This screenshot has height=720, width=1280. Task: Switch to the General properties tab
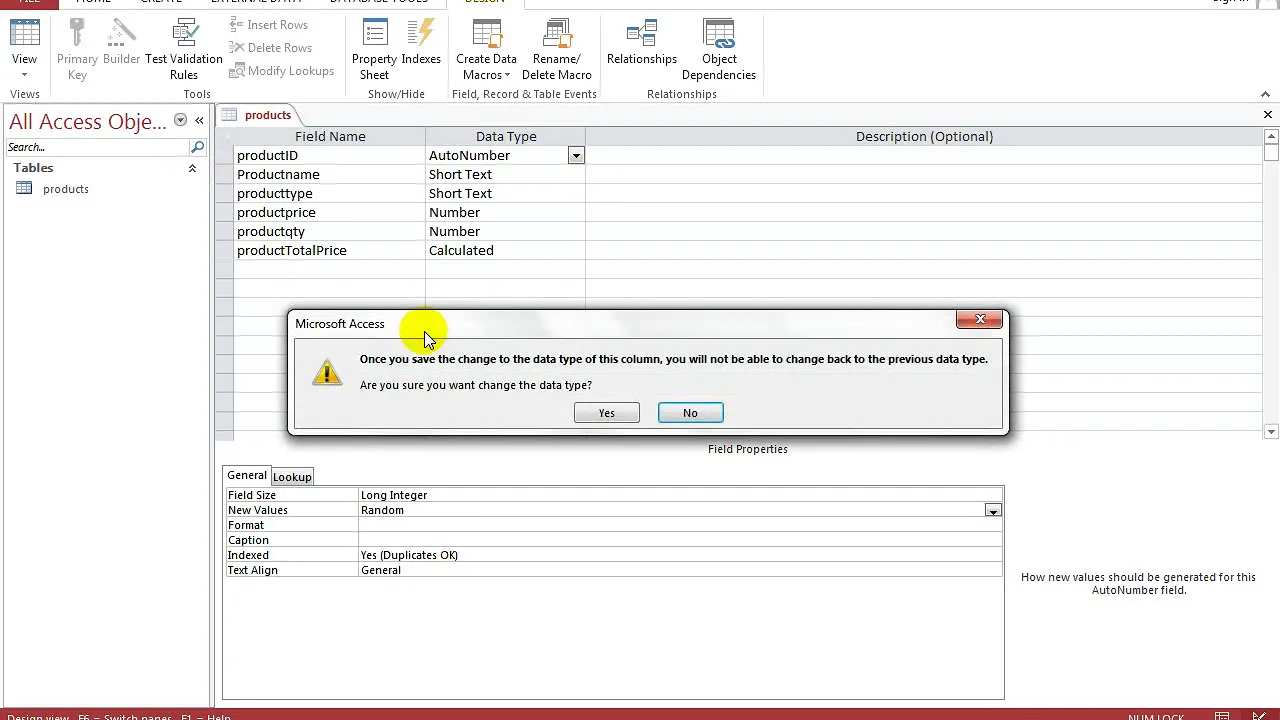(x=246, y=475)
